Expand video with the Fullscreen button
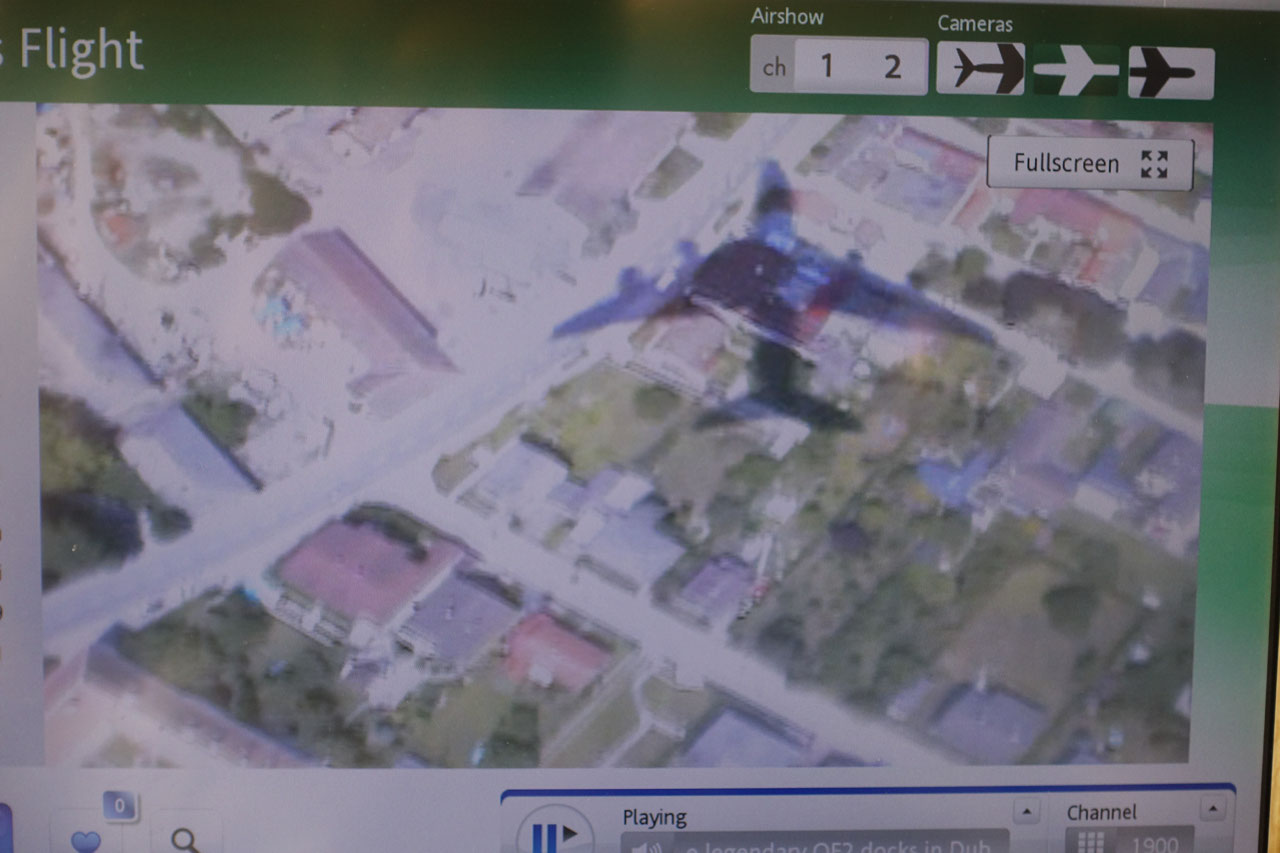 coord(1089,163)
